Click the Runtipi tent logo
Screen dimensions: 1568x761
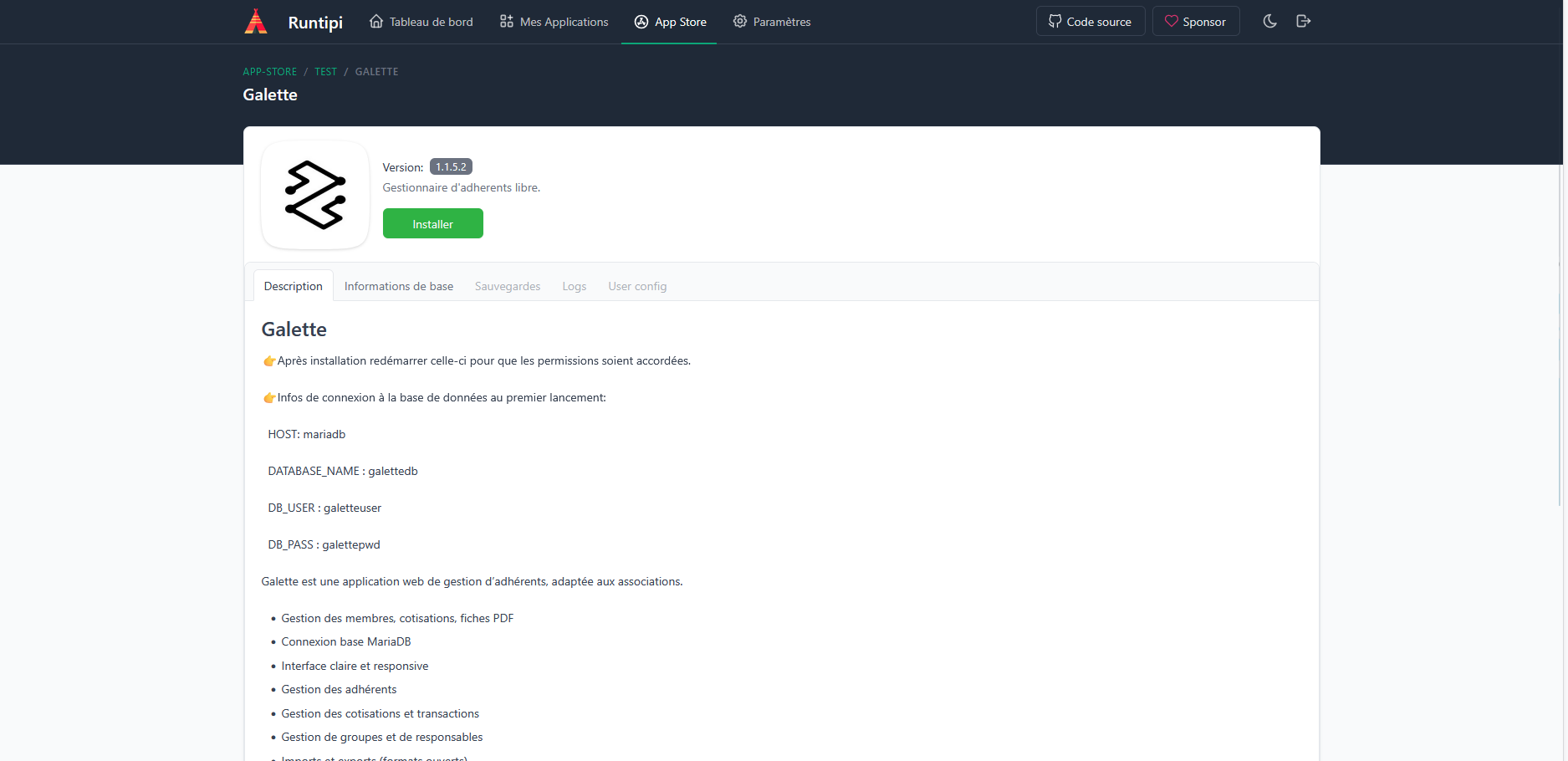[x=256, y=21]
